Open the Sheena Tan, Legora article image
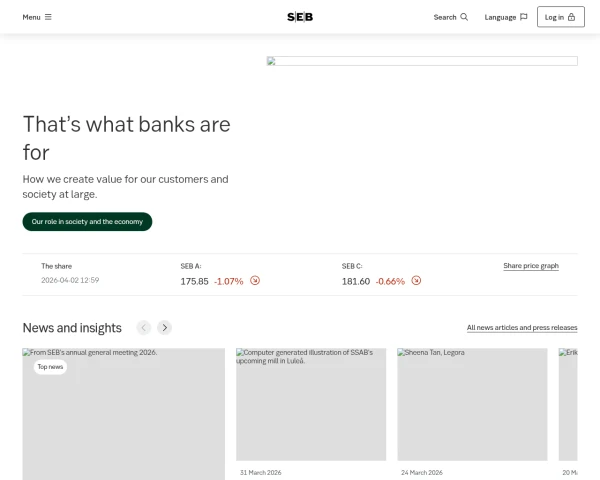 click(x=472, y=404)
